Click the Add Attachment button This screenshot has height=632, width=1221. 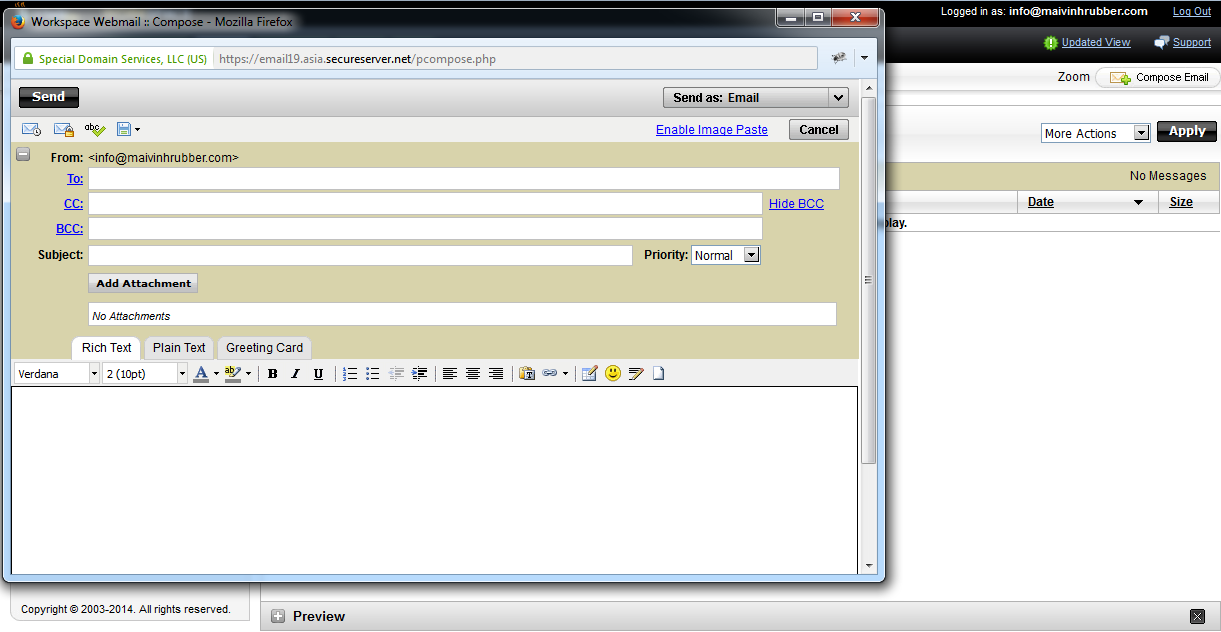(x=143, y=283)
